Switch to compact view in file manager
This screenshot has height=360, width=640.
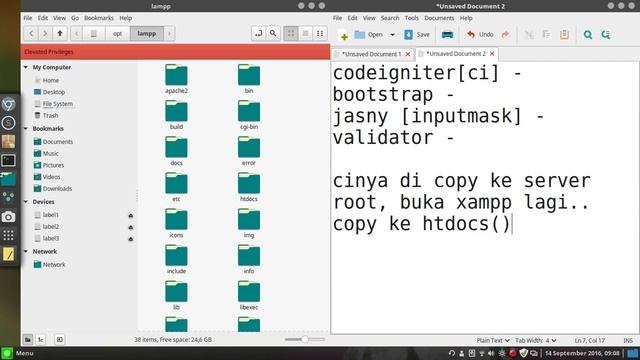click(320, 33)
